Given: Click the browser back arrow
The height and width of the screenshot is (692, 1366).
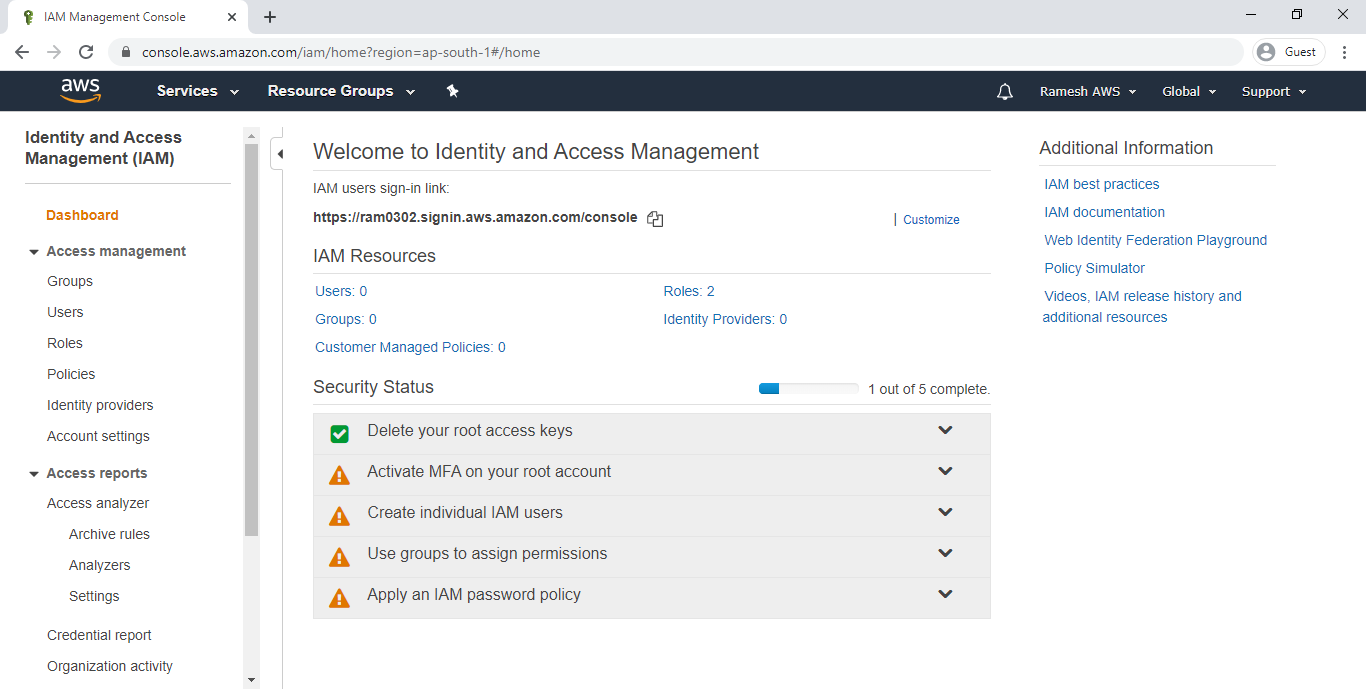Looking at the screenshot, I should (x=22, y=52).
